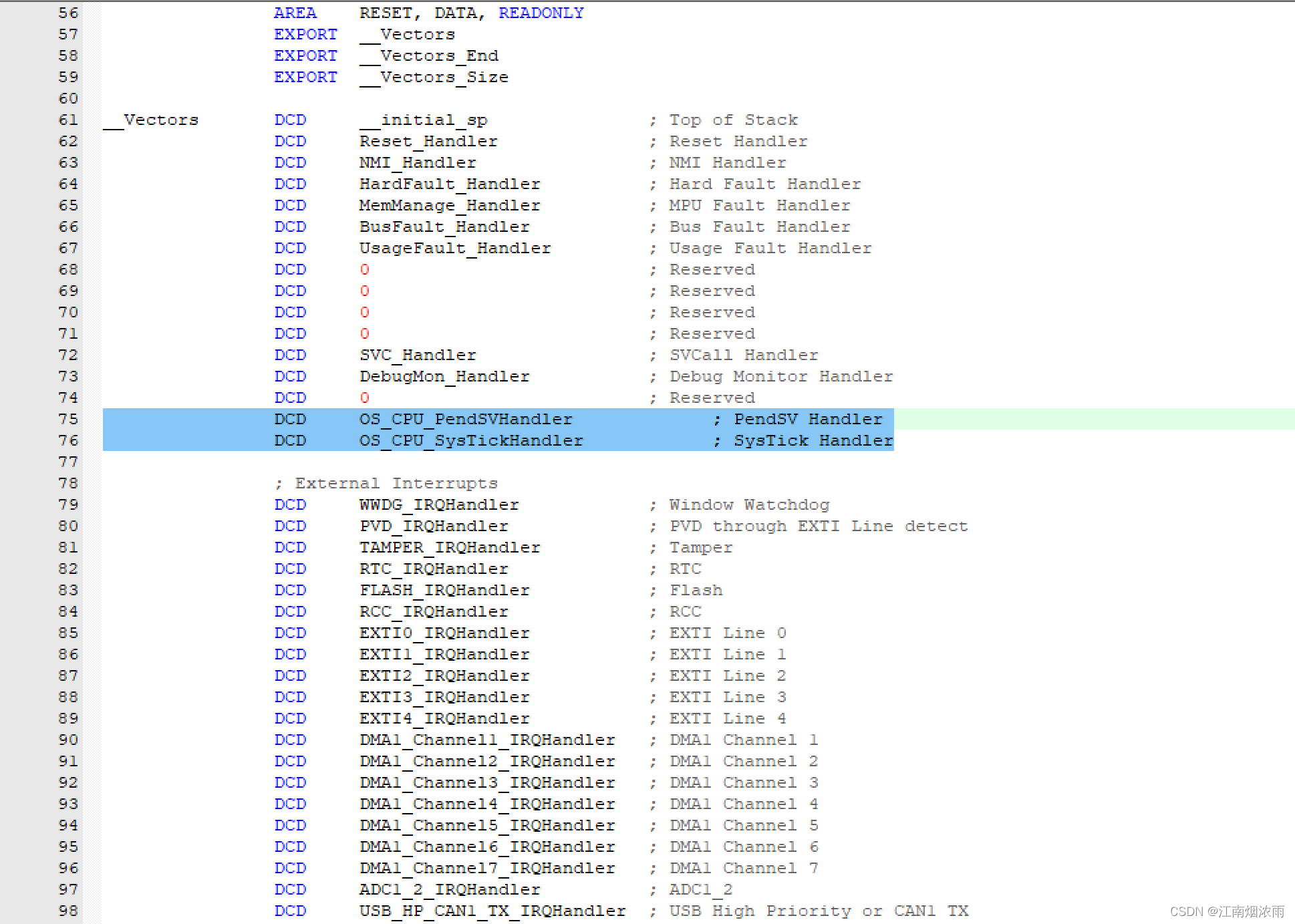This screenshot has height=924, width=1295.
Task: Click SVC_Handler vector entry
Action: pyautogui.click(x=418, y=355)
